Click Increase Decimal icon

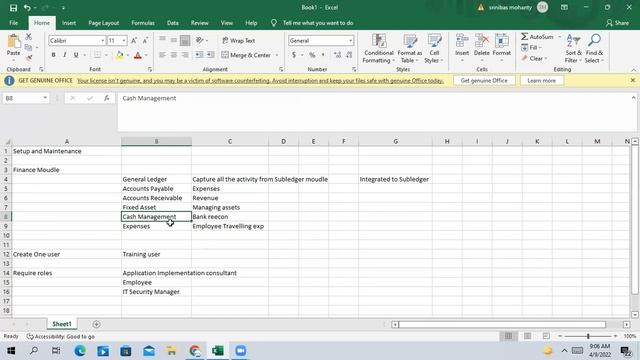[x=337, y=55]
